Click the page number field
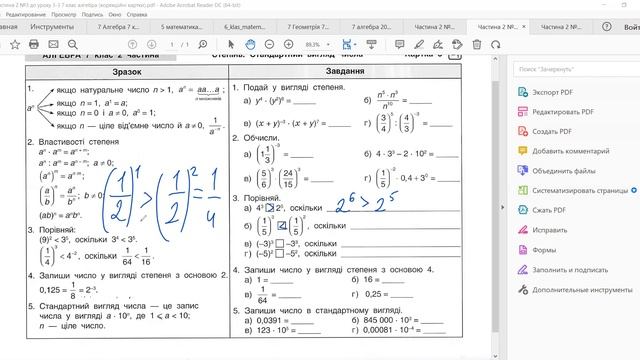 172,44
